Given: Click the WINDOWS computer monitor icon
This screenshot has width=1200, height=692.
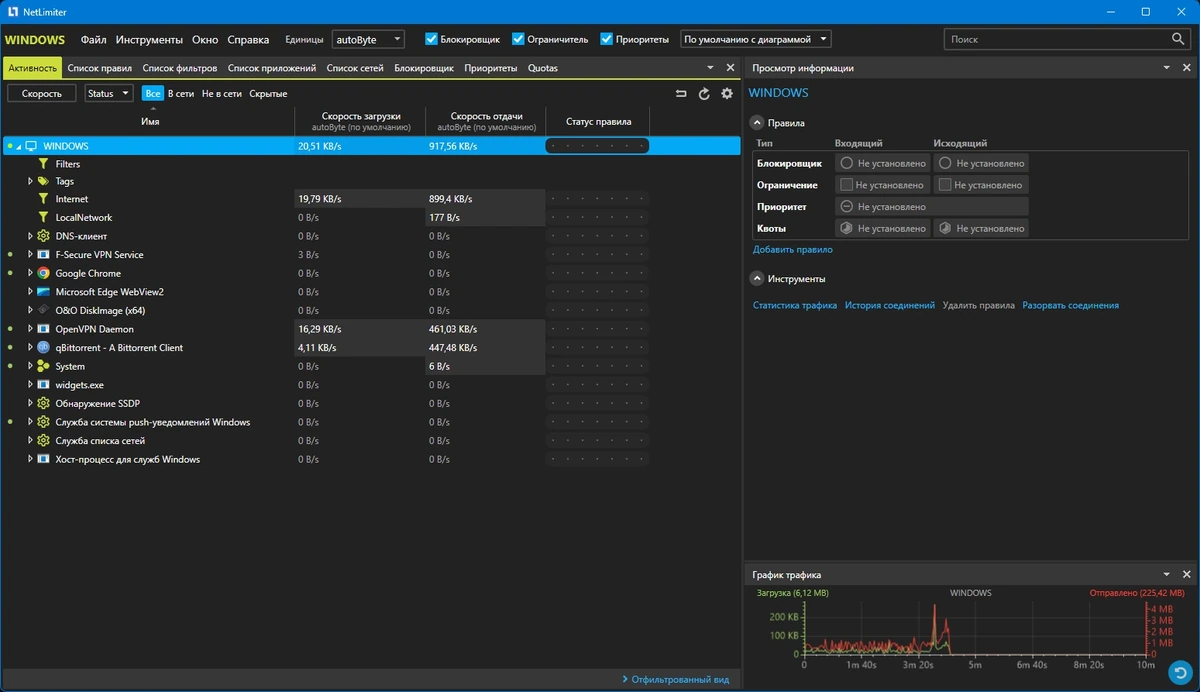Looking at the screenshot, I should click(x=31, y=146).
